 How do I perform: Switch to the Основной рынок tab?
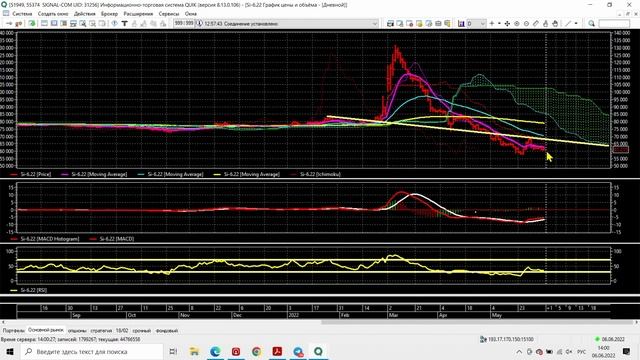coord(46,330)
